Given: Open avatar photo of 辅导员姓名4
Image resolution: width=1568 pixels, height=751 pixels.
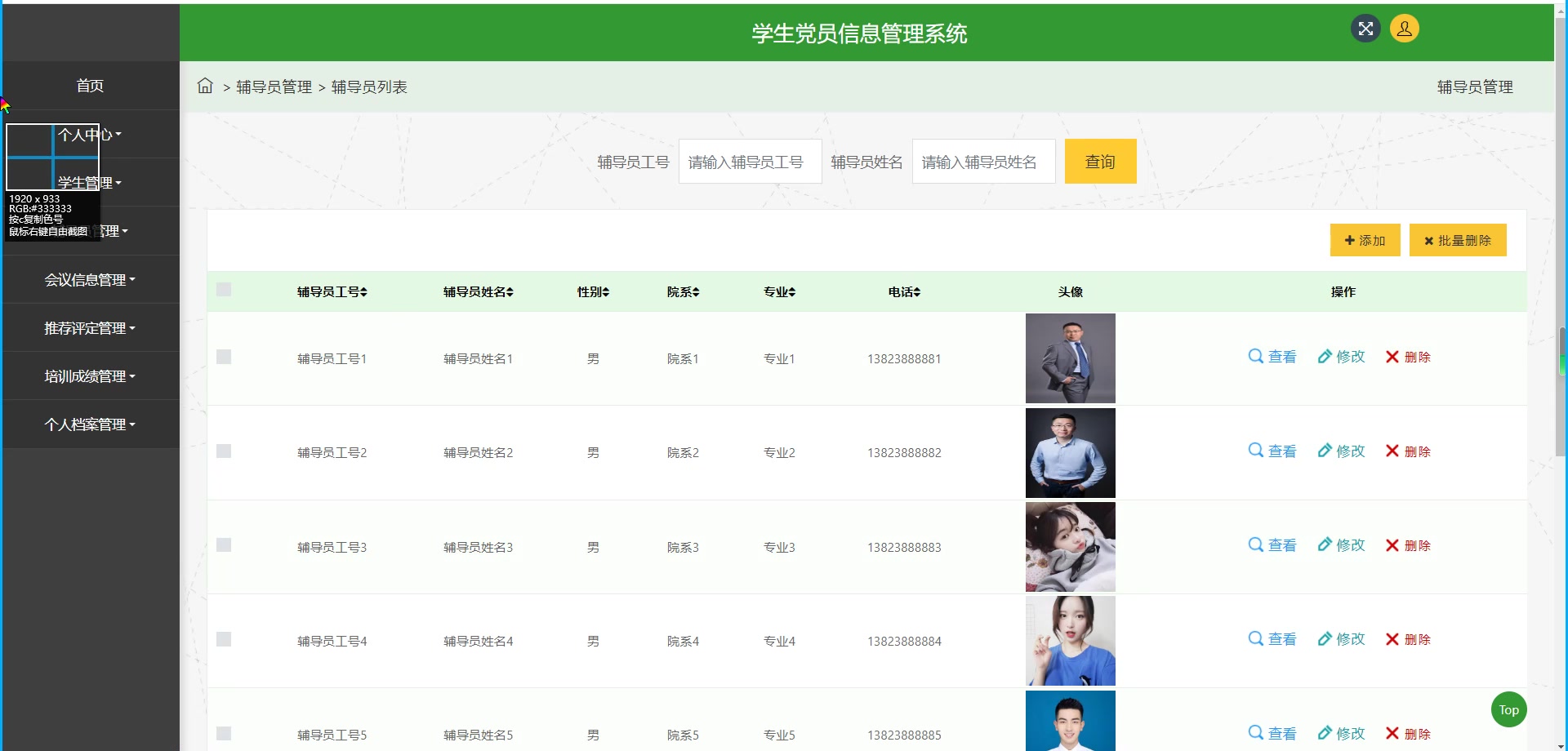Looking at the screenshot, I should coord(1071,641).
